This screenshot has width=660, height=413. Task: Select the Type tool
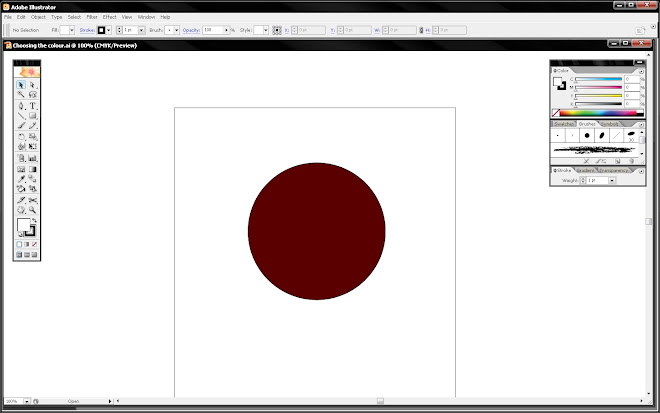[x=32, y=106]
